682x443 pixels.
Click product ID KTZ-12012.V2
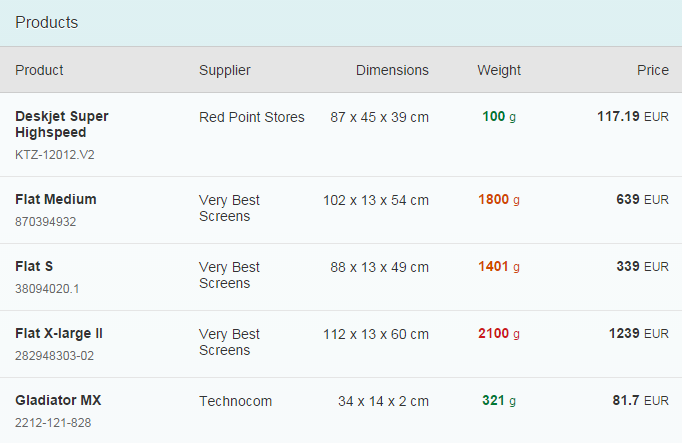55,155
